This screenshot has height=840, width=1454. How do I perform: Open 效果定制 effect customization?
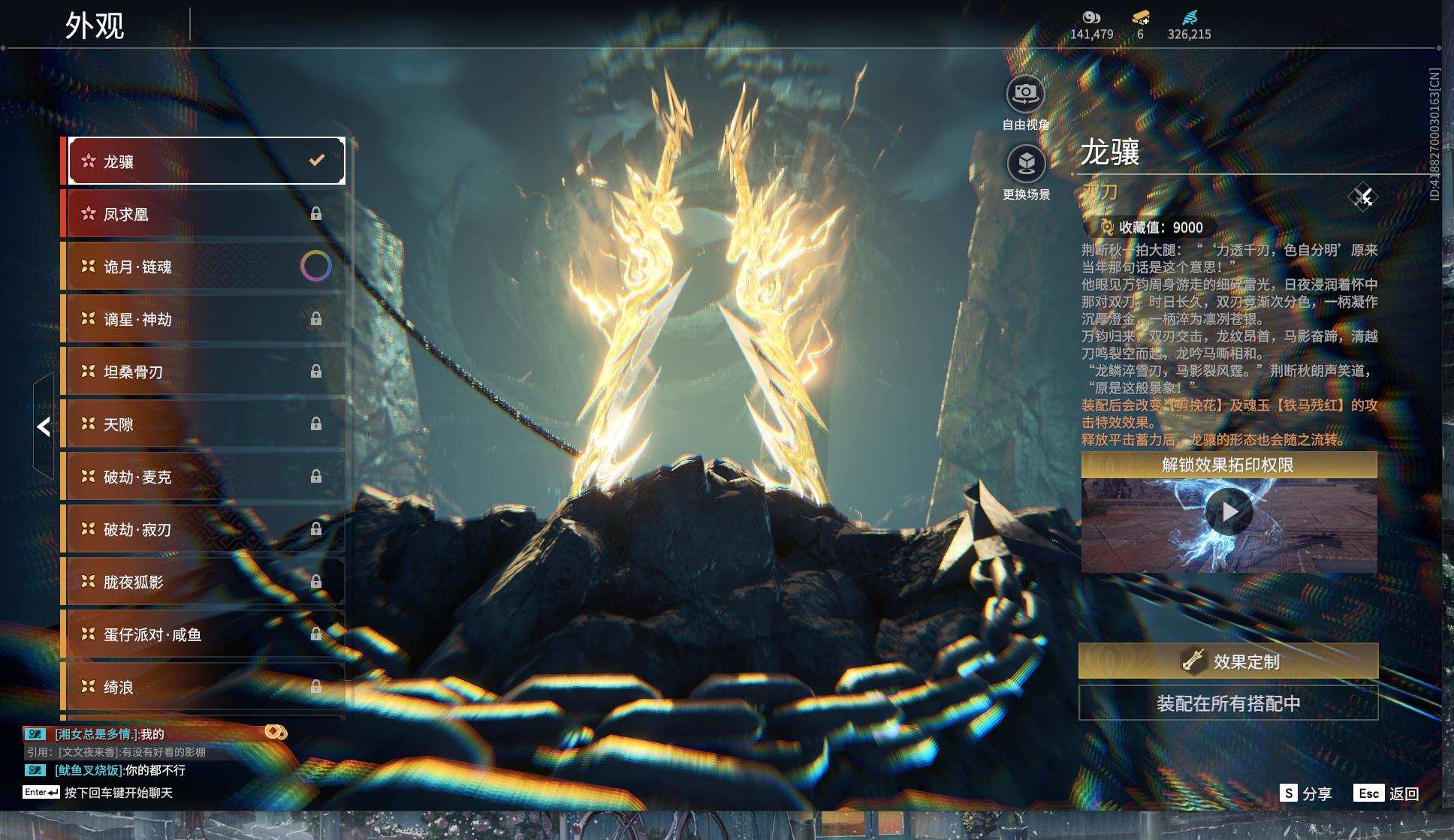[x=1229, y=661]
